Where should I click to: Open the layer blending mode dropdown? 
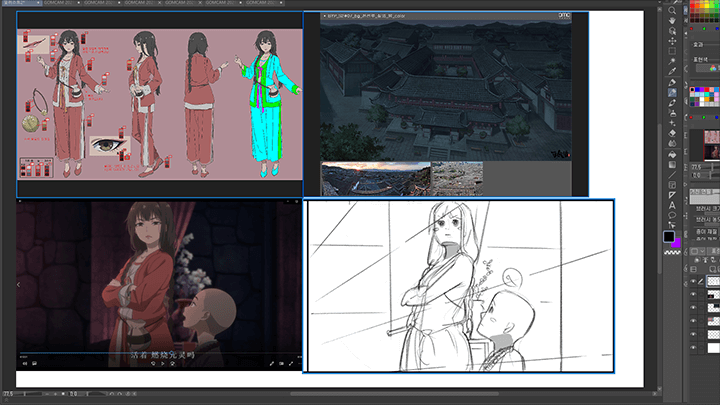[714, 251]
